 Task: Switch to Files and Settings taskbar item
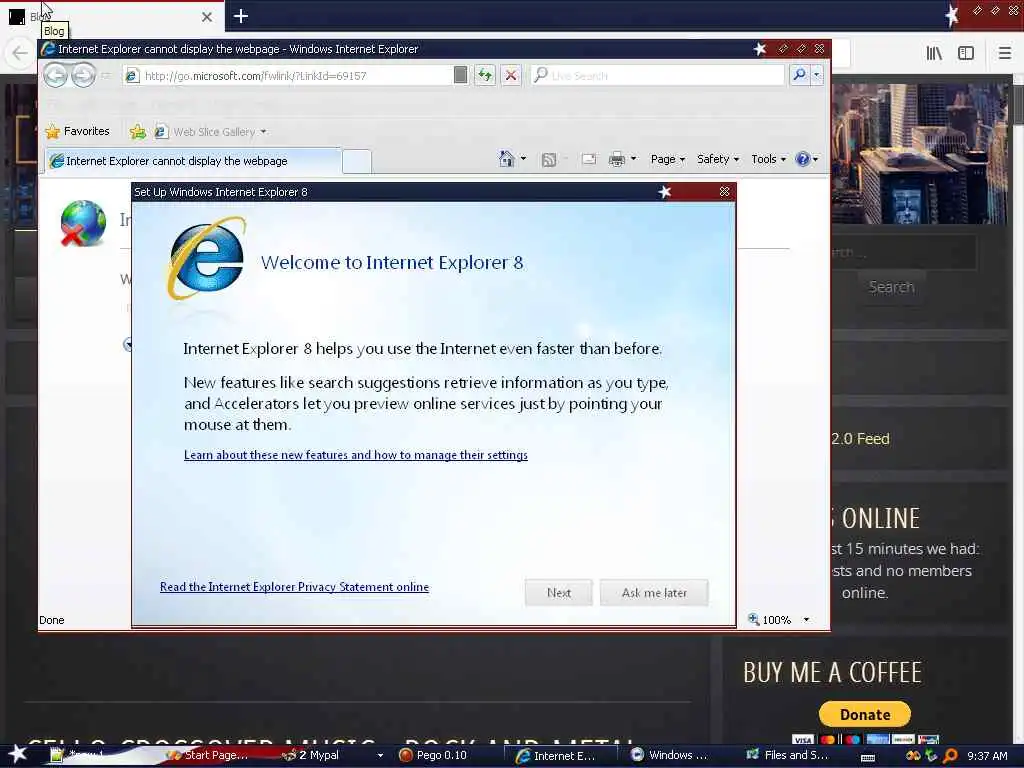(x=788, y=755)
